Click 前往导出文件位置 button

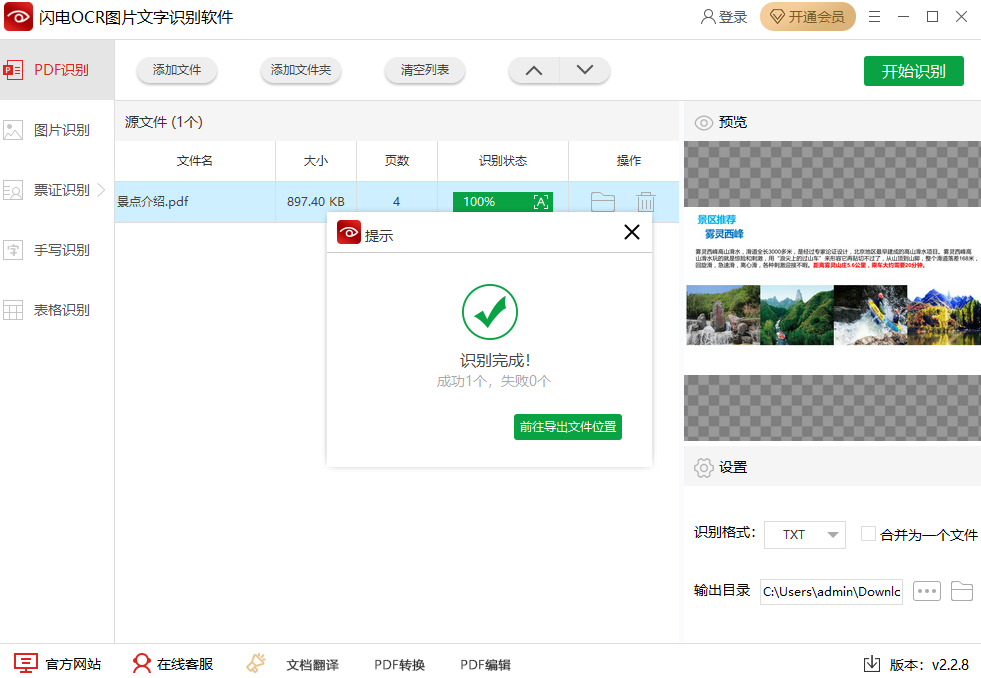coord(568,427)
